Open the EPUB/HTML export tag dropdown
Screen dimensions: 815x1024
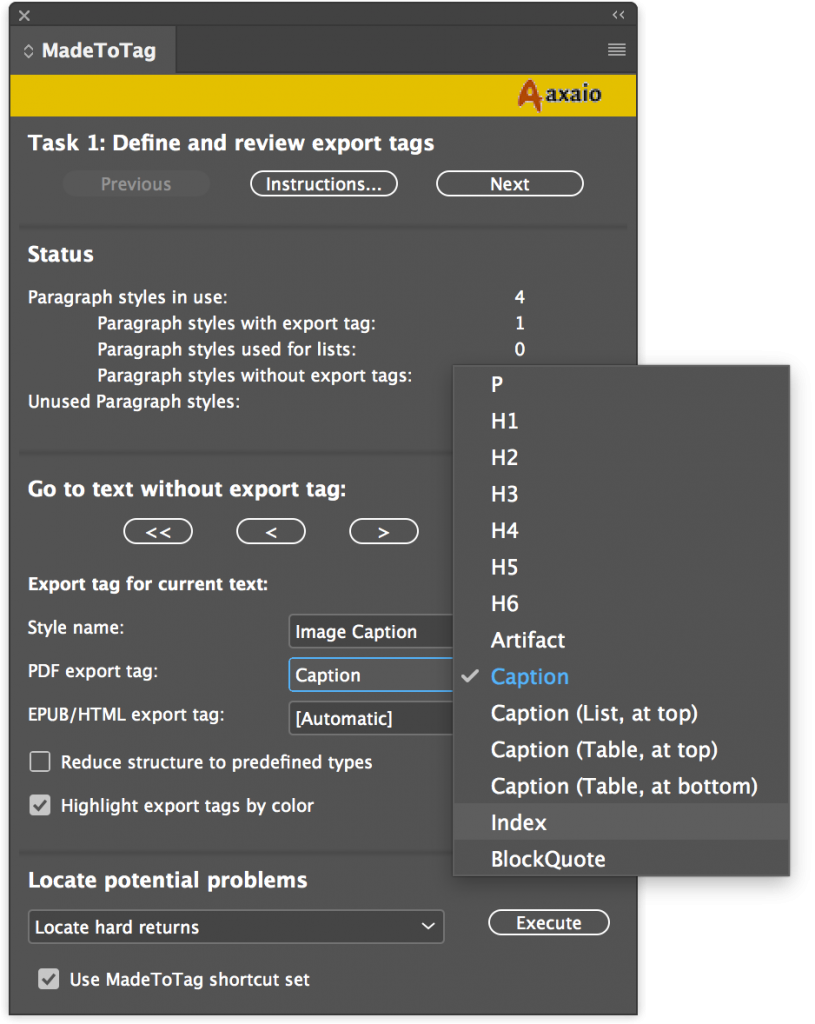tap(371, 718)
